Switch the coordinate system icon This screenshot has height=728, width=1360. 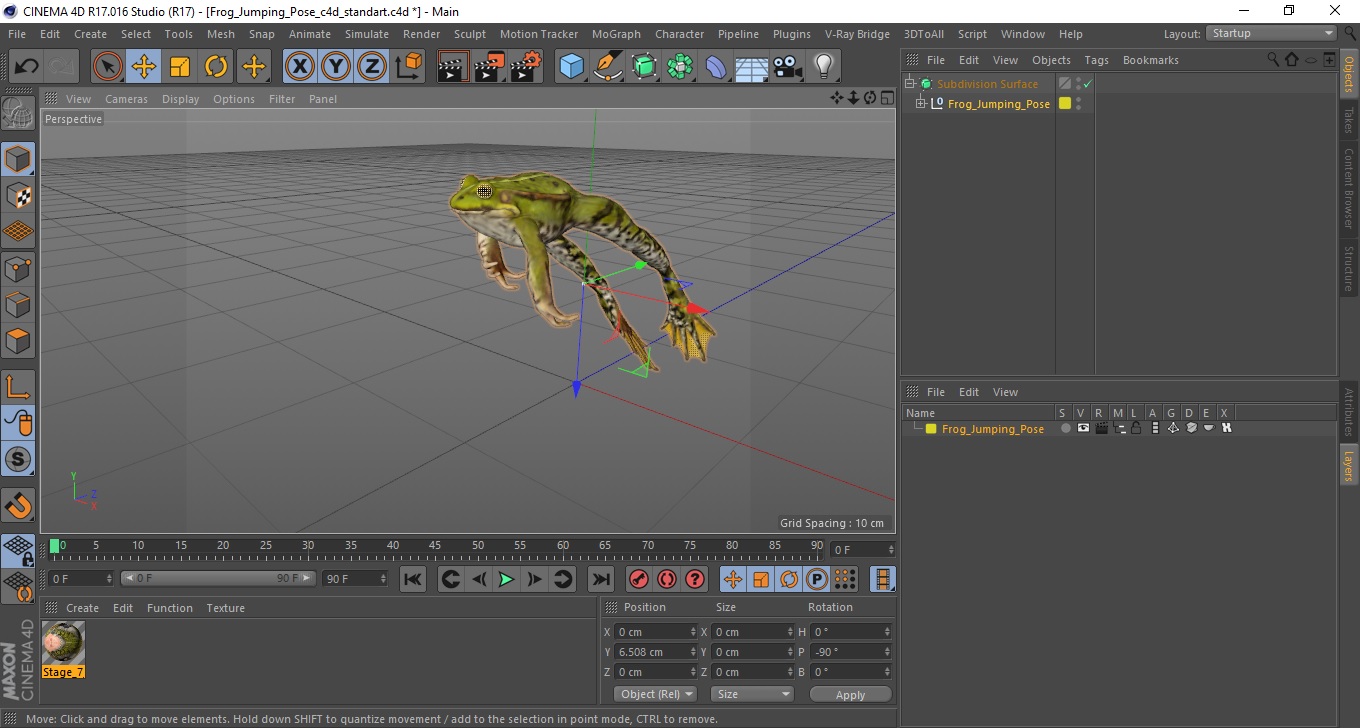coord(408,67)
